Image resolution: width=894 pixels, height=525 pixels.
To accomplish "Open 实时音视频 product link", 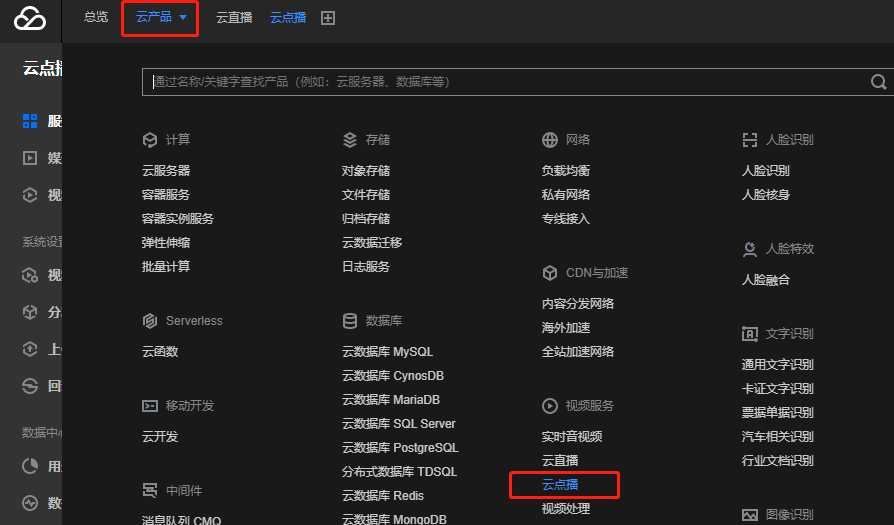I will [572, 436].
